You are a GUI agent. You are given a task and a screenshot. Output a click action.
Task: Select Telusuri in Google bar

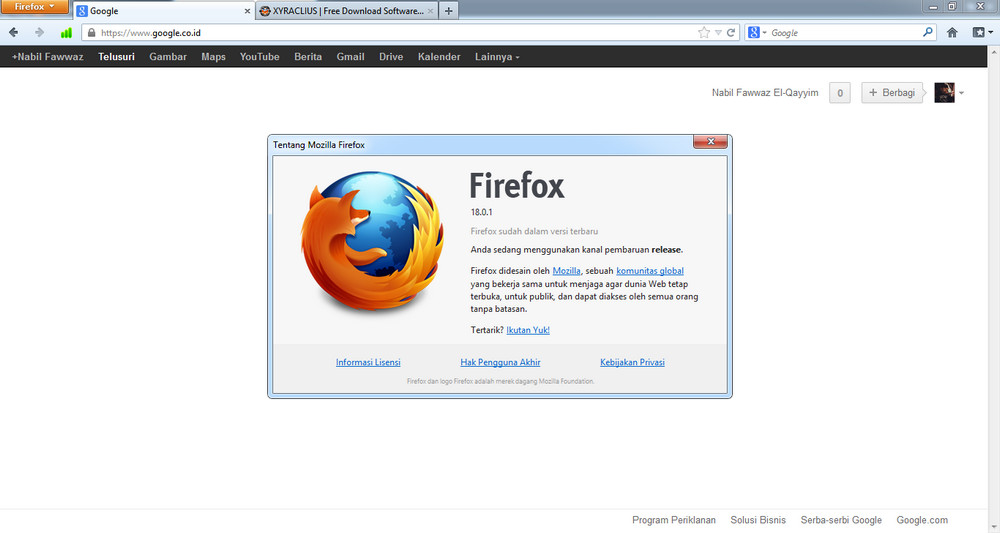point(116,57)
